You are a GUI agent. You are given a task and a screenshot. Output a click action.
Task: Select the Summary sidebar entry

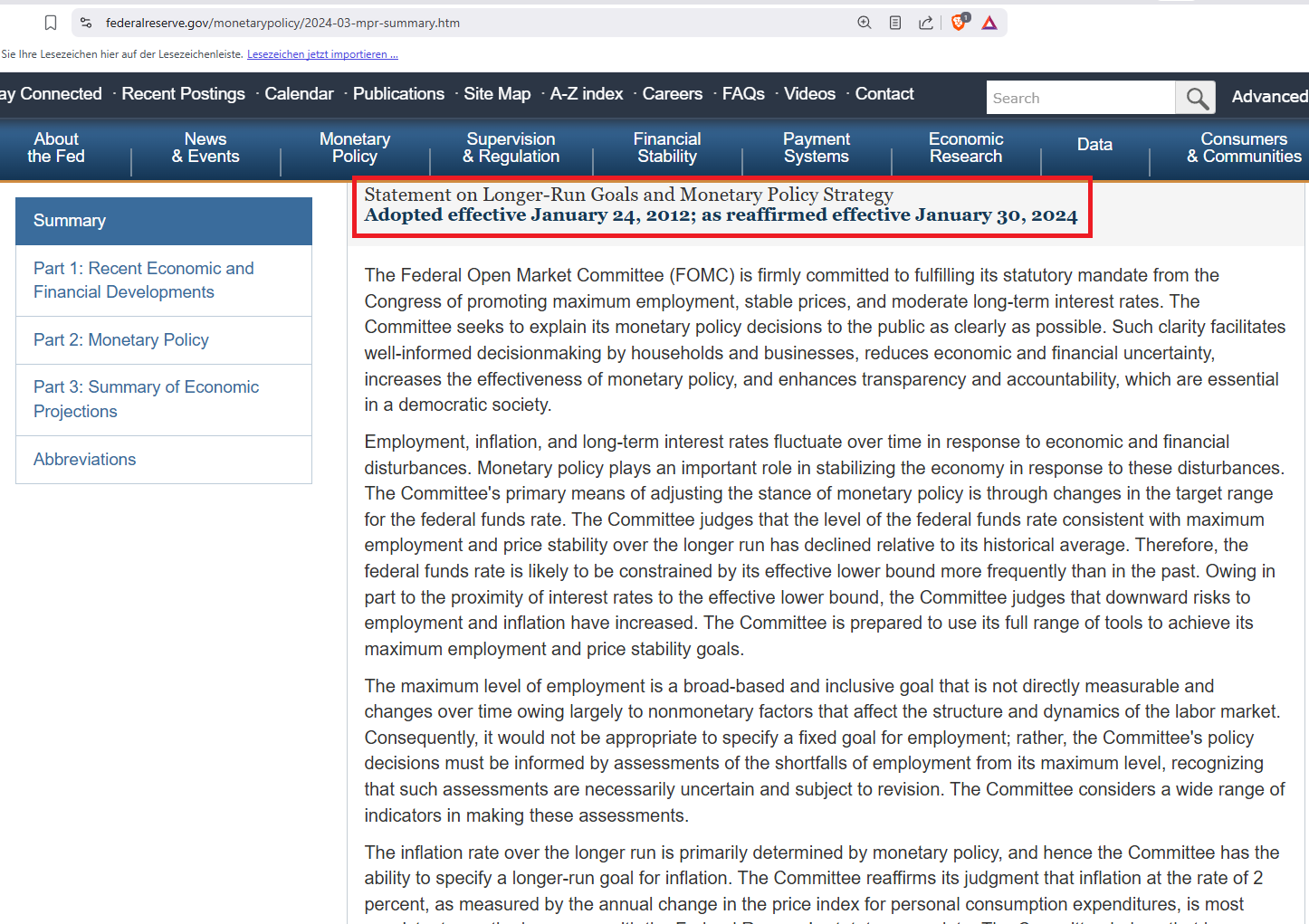point(164,221)
